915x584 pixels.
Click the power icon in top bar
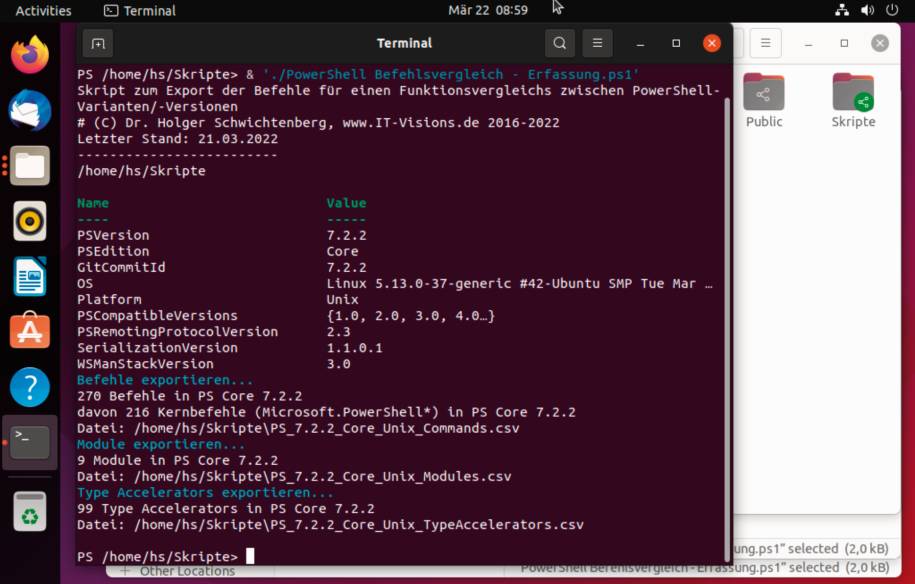tap(892, 10)
